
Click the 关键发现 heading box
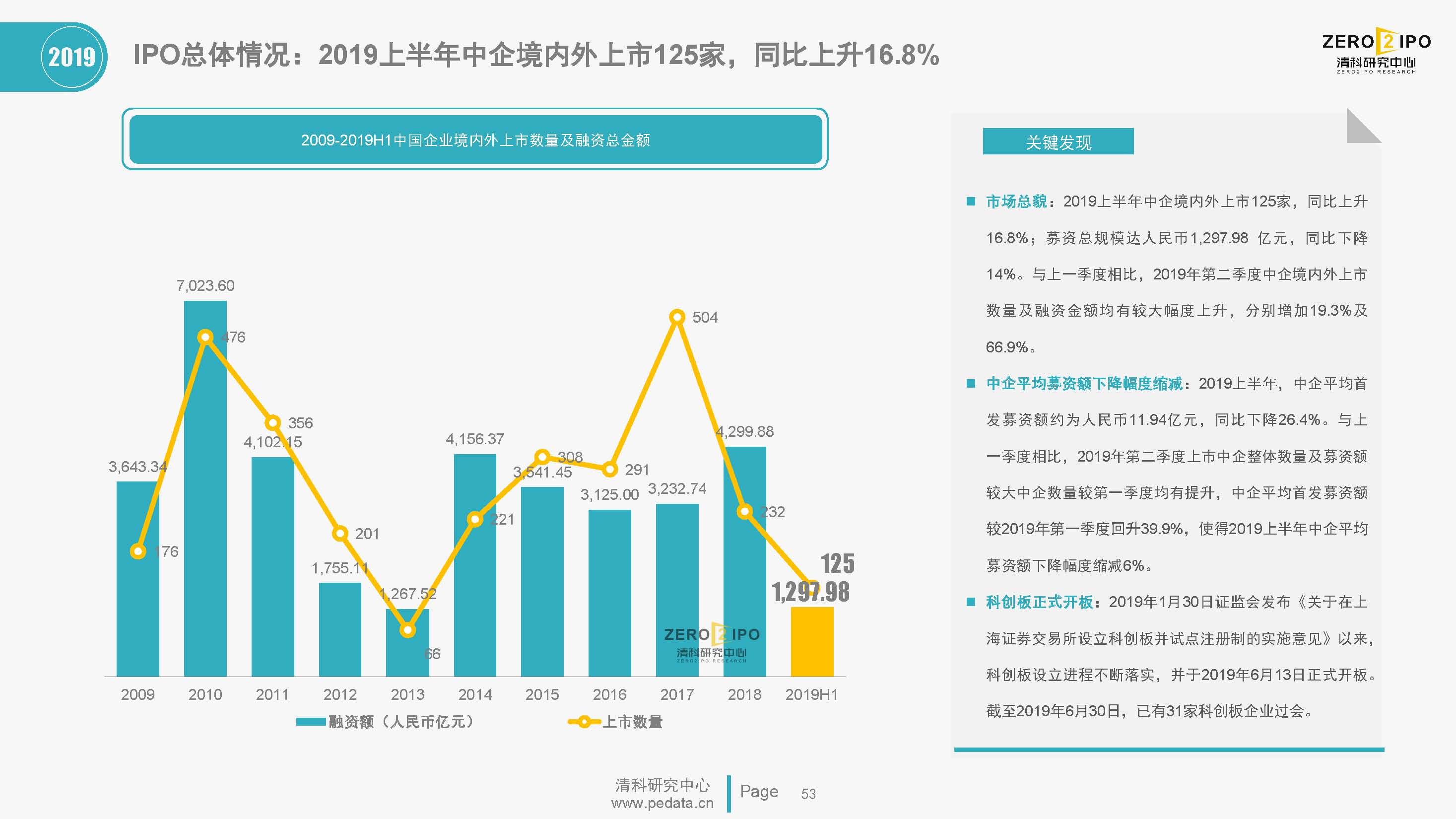pos(1058,141)
